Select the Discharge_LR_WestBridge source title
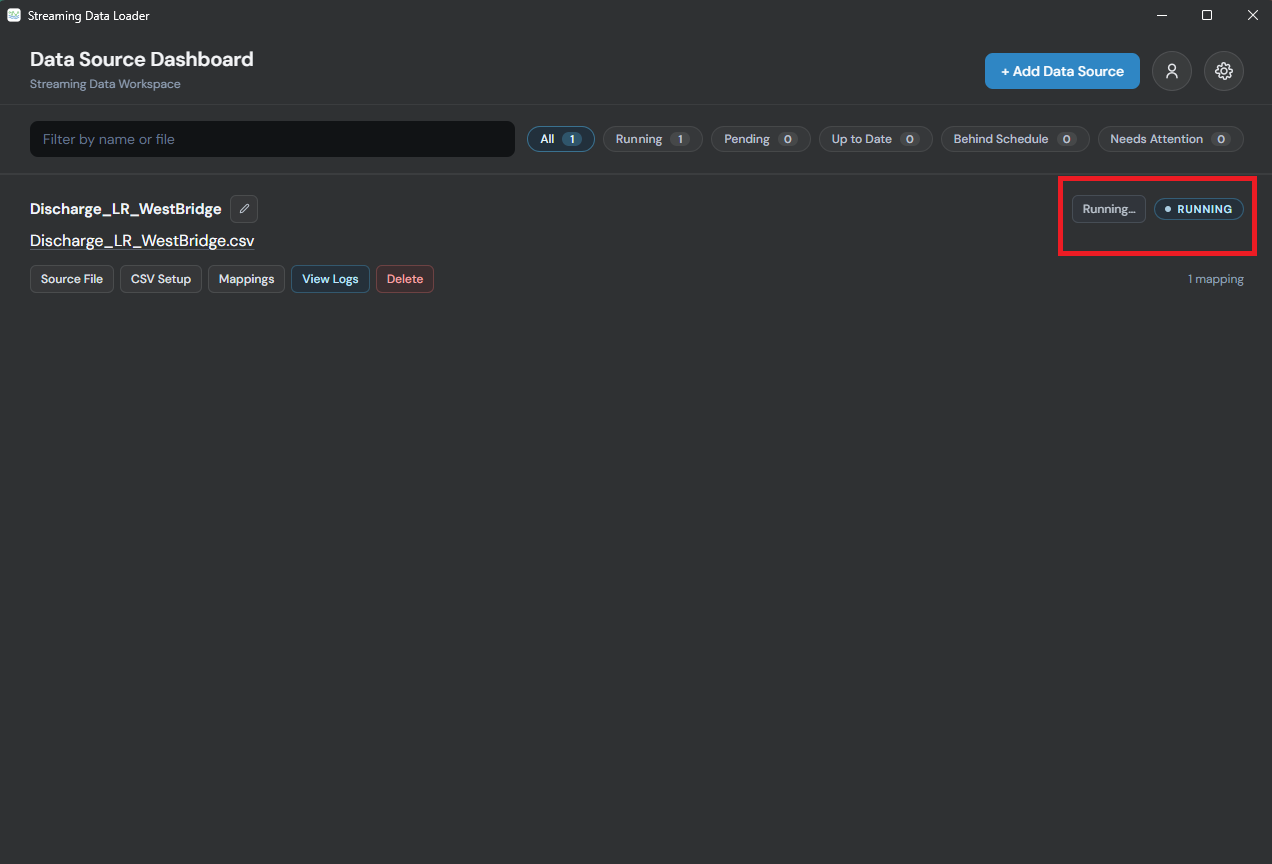This screenshot has height=864, width=1272. [x=126, y=209]
